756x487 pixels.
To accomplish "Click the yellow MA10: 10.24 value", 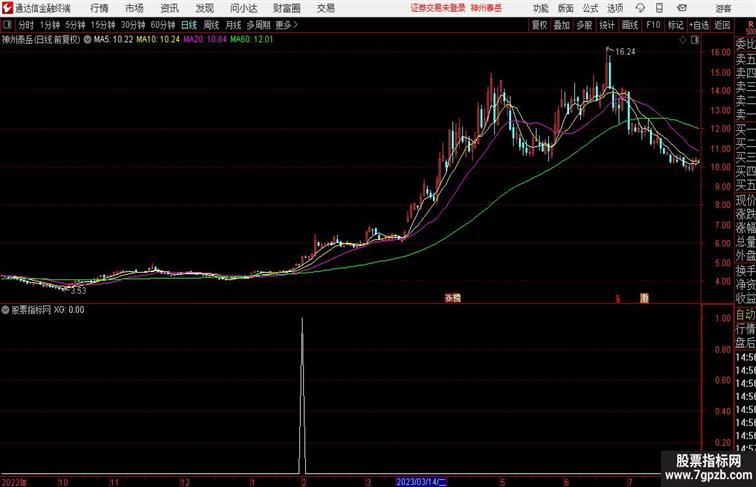I will (158, 40).
